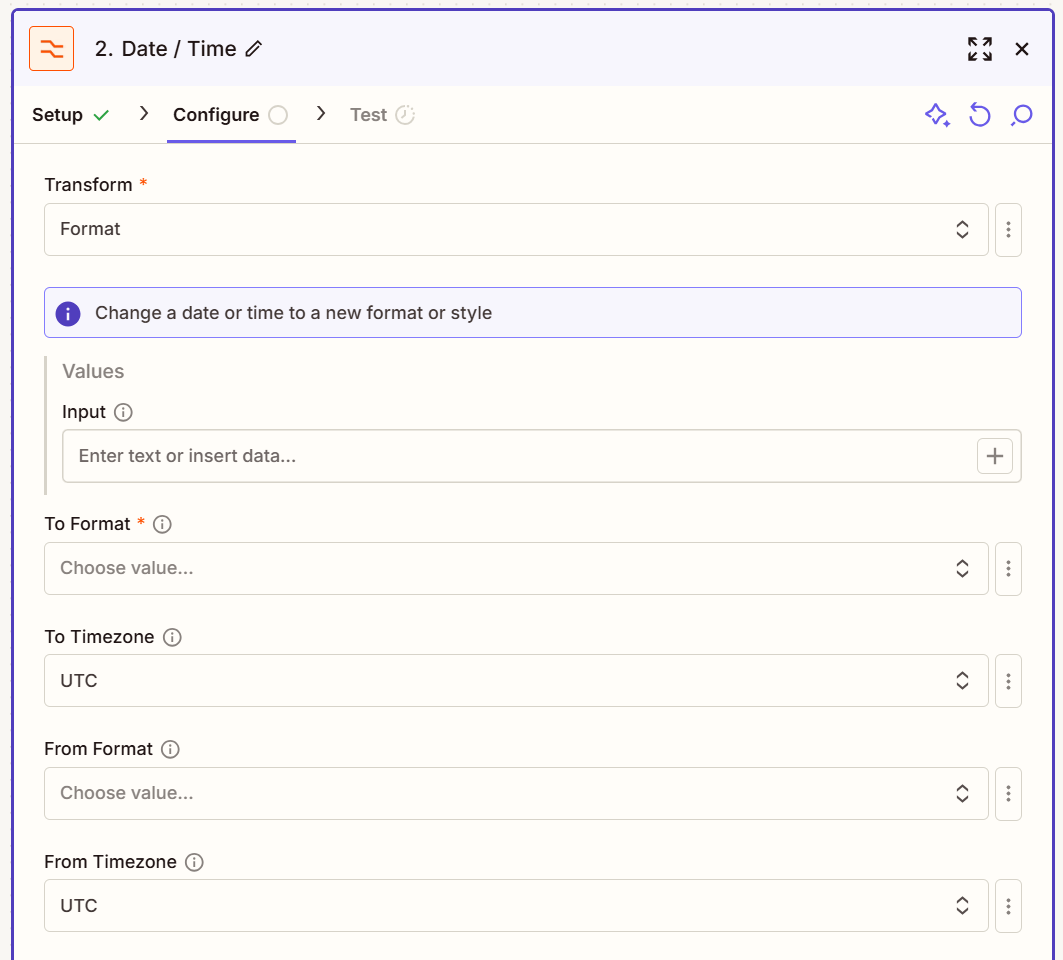Show info tooltip for Input field
This screenshot has height=960, width=1063.
tap(123, 412)
